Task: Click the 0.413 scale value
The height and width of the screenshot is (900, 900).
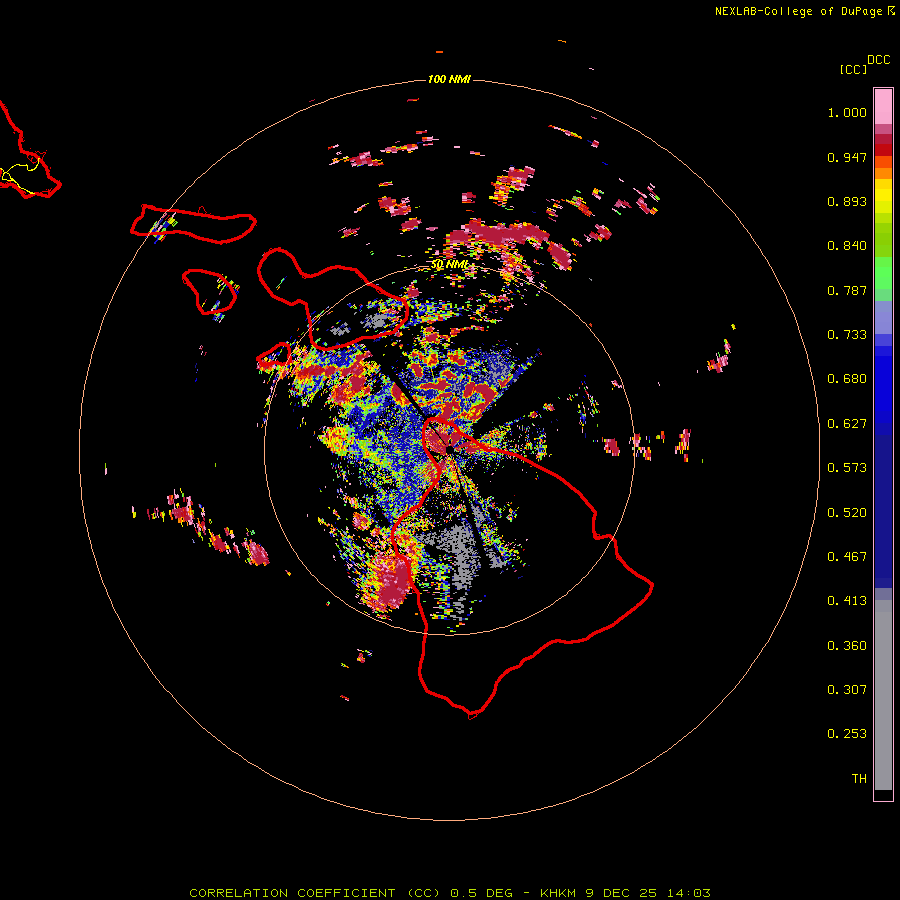Action: tap(847, 601)
